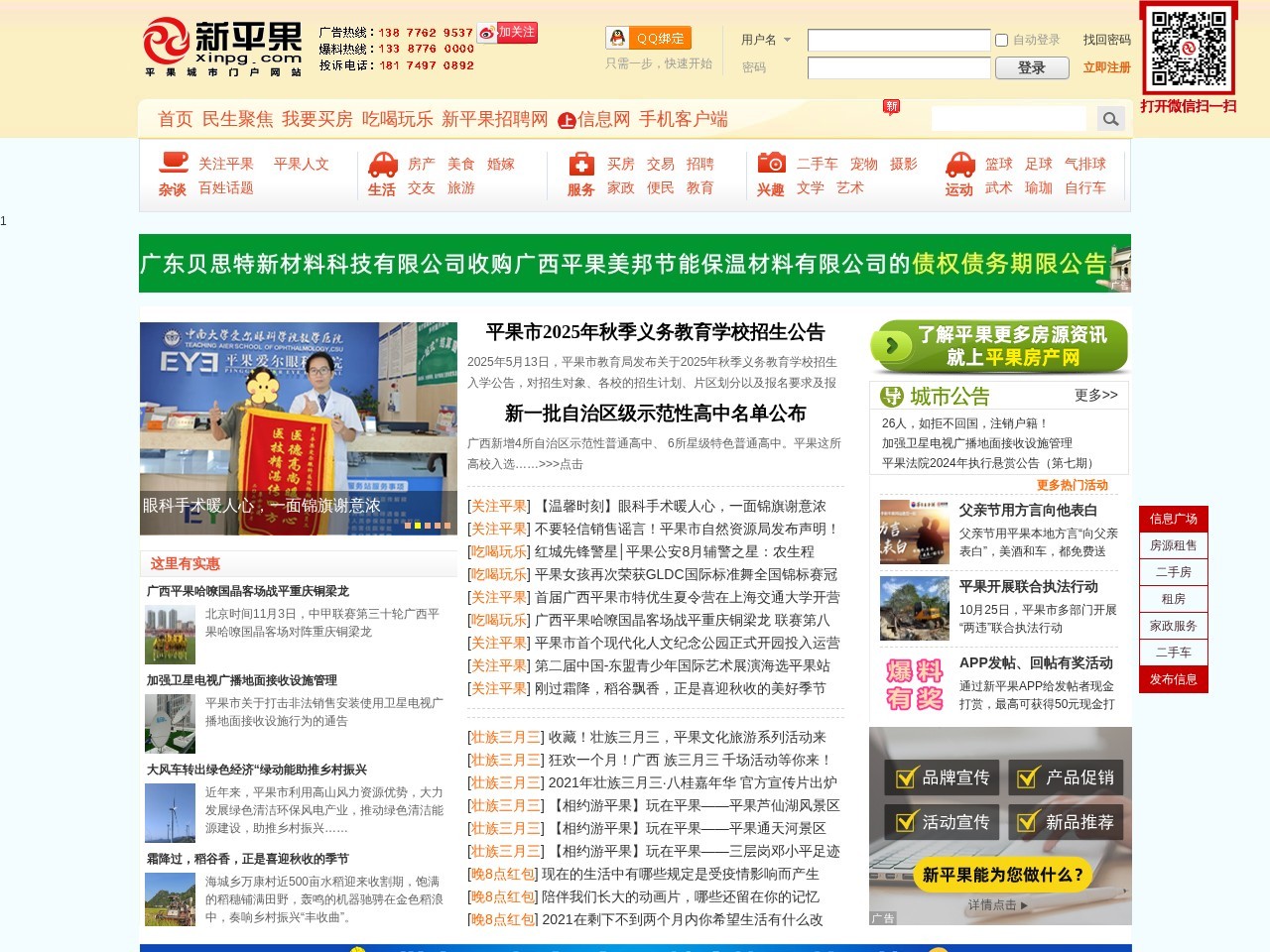Open the 立即注册 register link
The image size is (1270, 952).
(1106, 67)
